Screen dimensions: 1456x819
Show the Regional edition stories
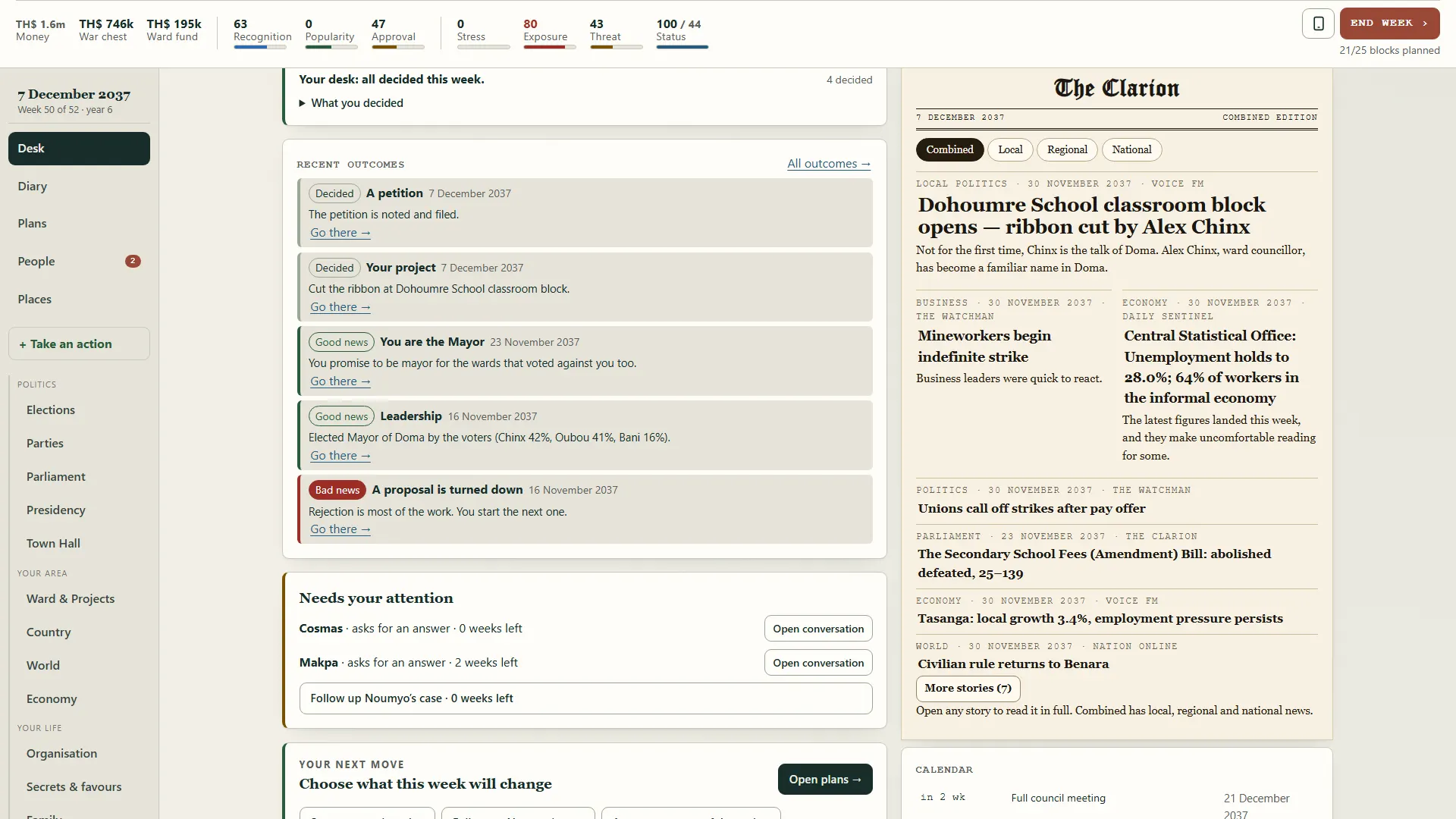[x=1067, y=149]
